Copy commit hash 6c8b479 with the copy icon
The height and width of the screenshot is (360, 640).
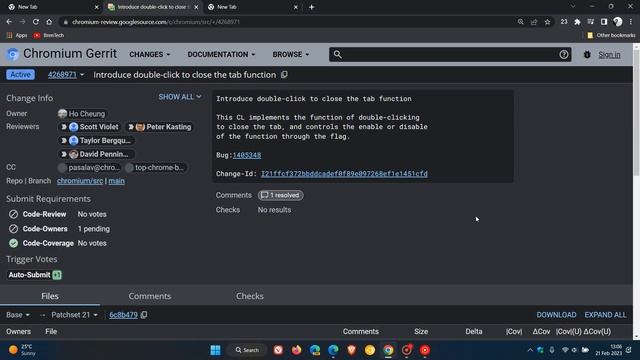pos(144,315)
